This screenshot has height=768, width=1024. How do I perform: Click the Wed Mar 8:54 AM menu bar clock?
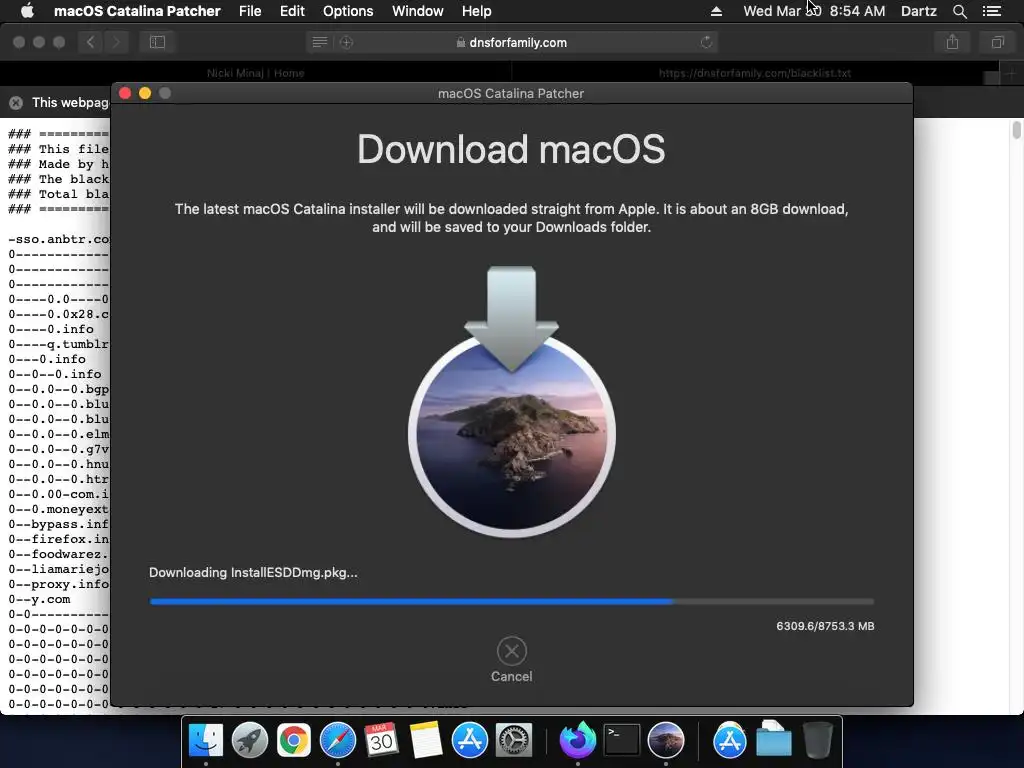click(814, 11)
